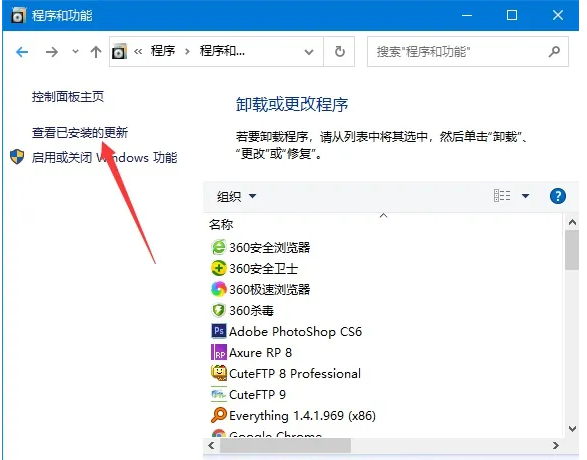Select the CuteFTP 9 entry
The image size is (587, 460).
257,394
